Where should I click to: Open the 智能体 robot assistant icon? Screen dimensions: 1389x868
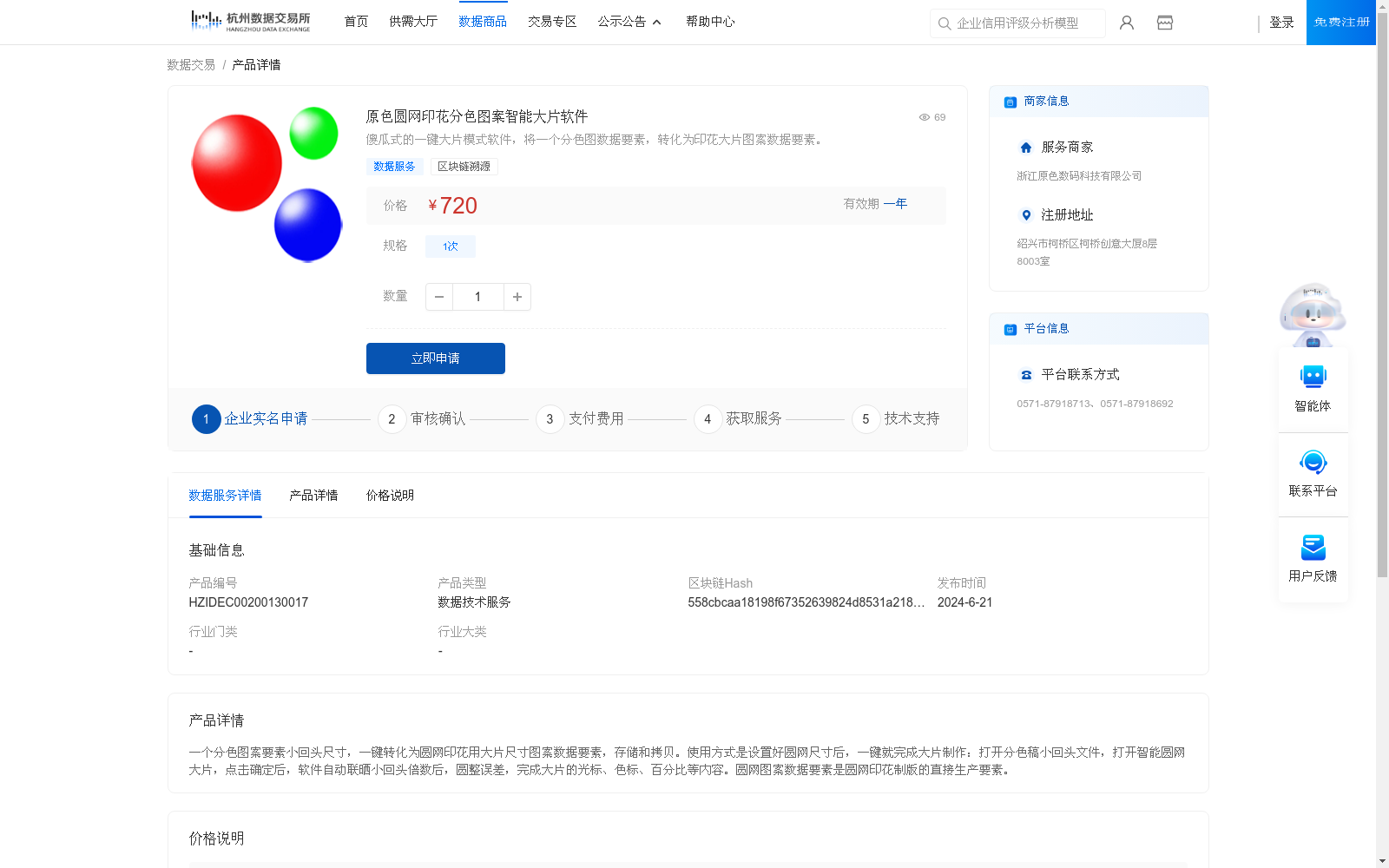pos(1313,377)
